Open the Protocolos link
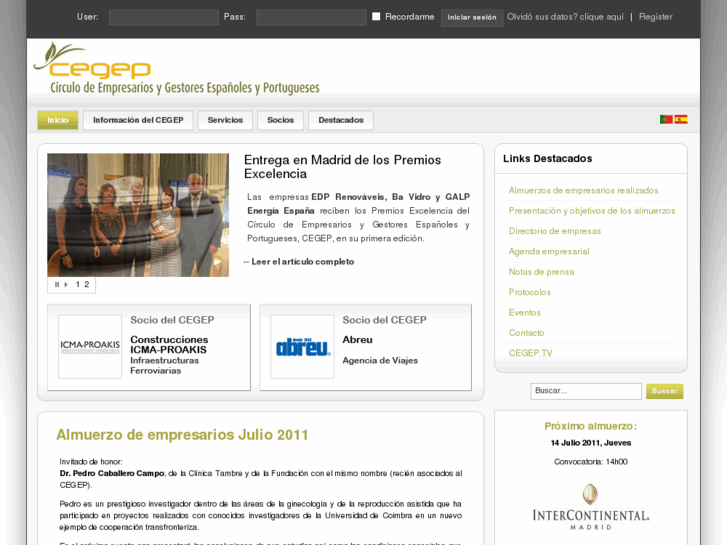Screen dimensions: 727x545 pyautogui.click(x=529, y=292)
